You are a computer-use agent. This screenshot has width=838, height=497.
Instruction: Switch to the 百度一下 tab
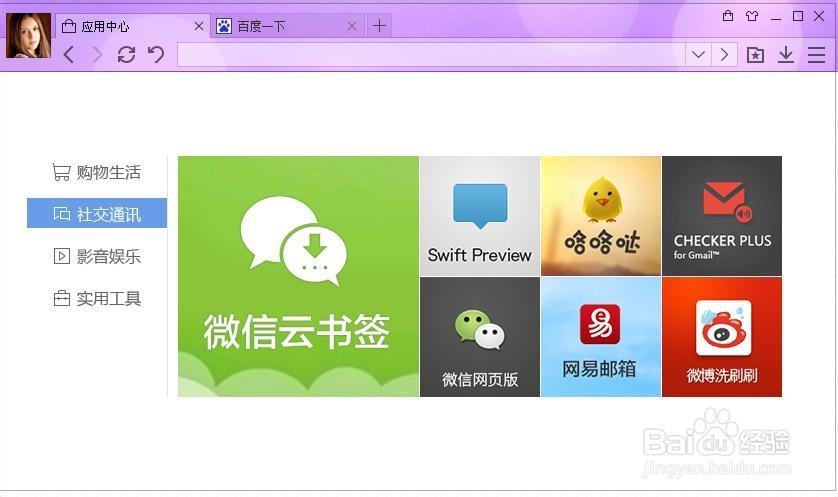pos(287,26)
